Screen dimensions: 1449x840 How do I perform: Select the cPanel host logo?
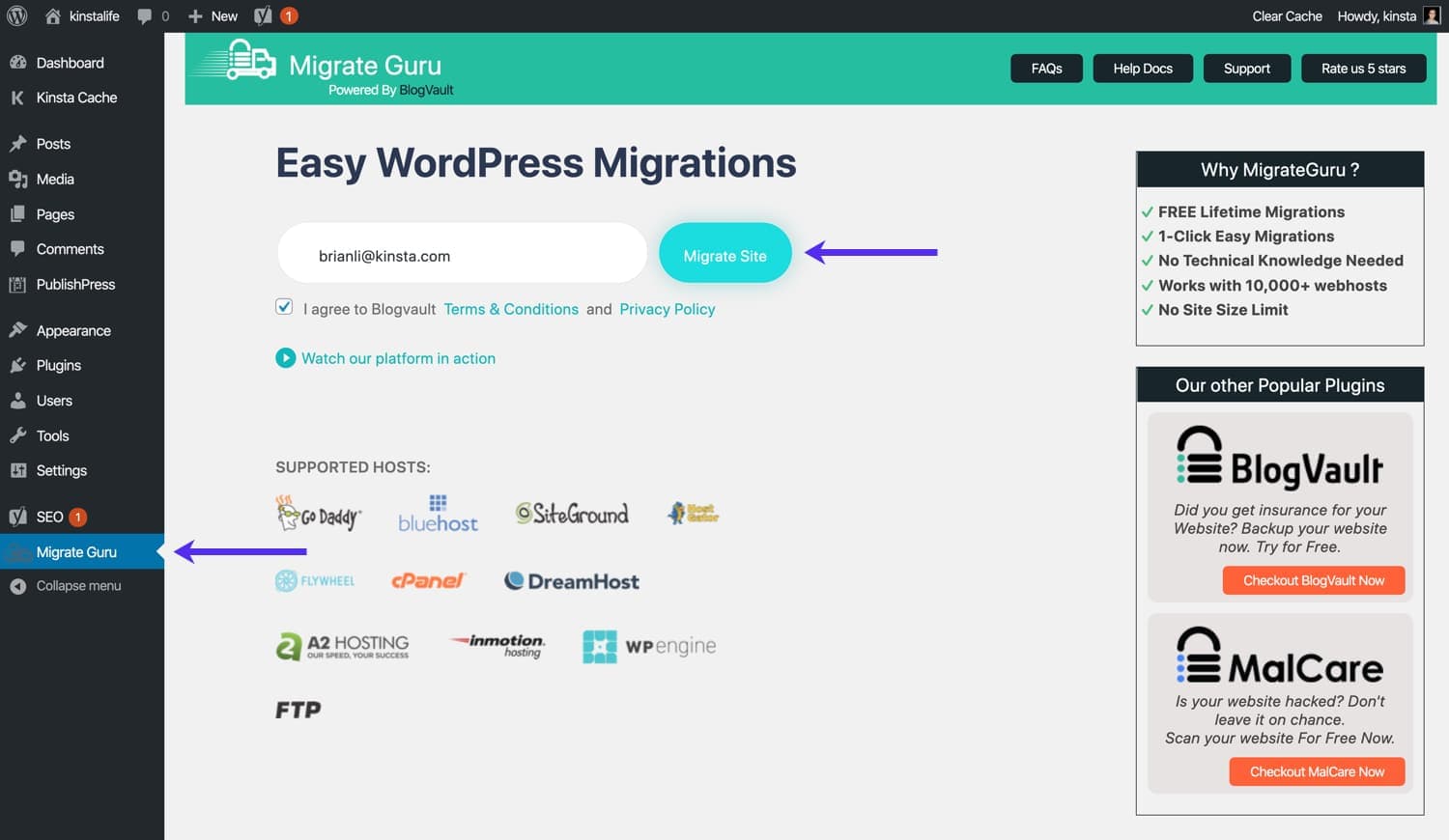[428, 580]
